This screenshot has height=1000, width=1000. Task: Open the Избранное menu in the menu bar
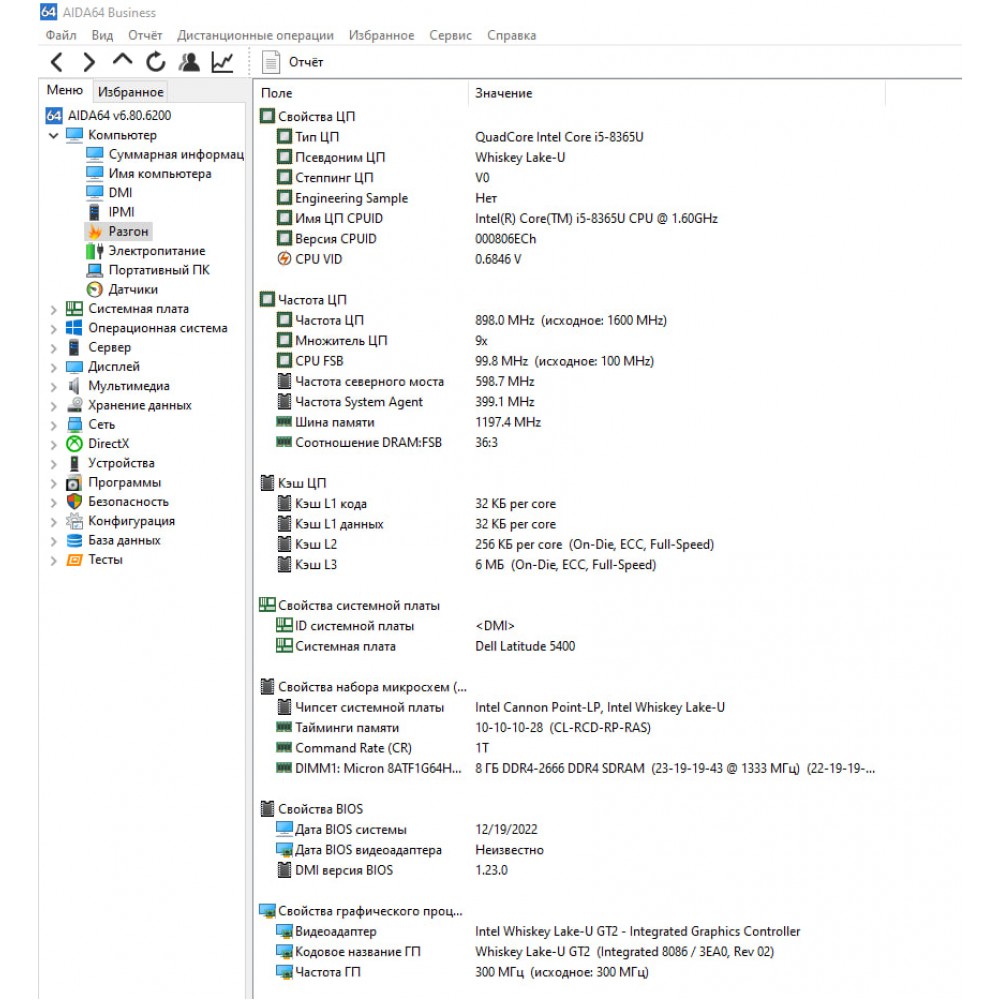click(381, 35)
